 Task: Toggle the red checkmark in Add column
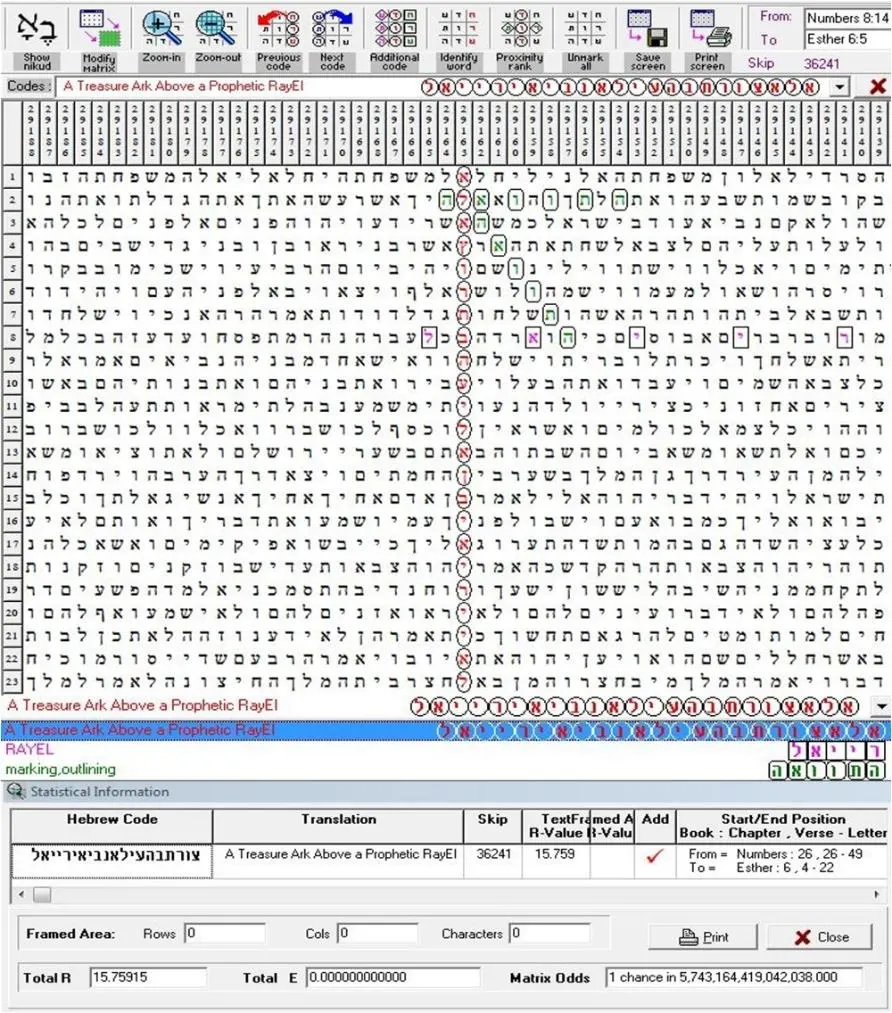[x=654, y=856]
